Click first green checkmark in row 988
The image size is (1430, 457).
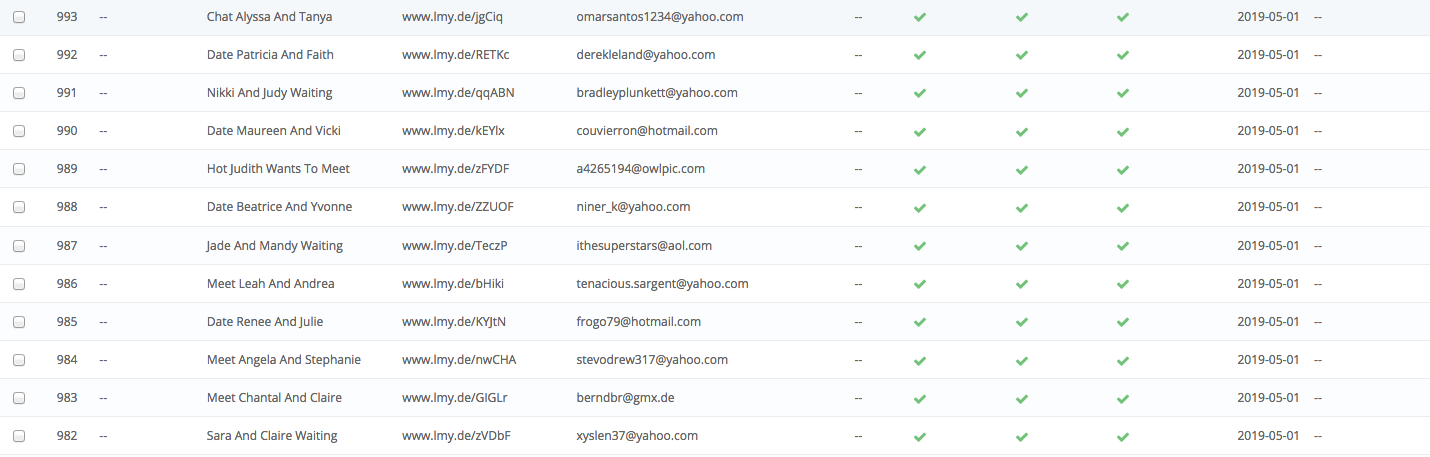(x=919, y=208)
